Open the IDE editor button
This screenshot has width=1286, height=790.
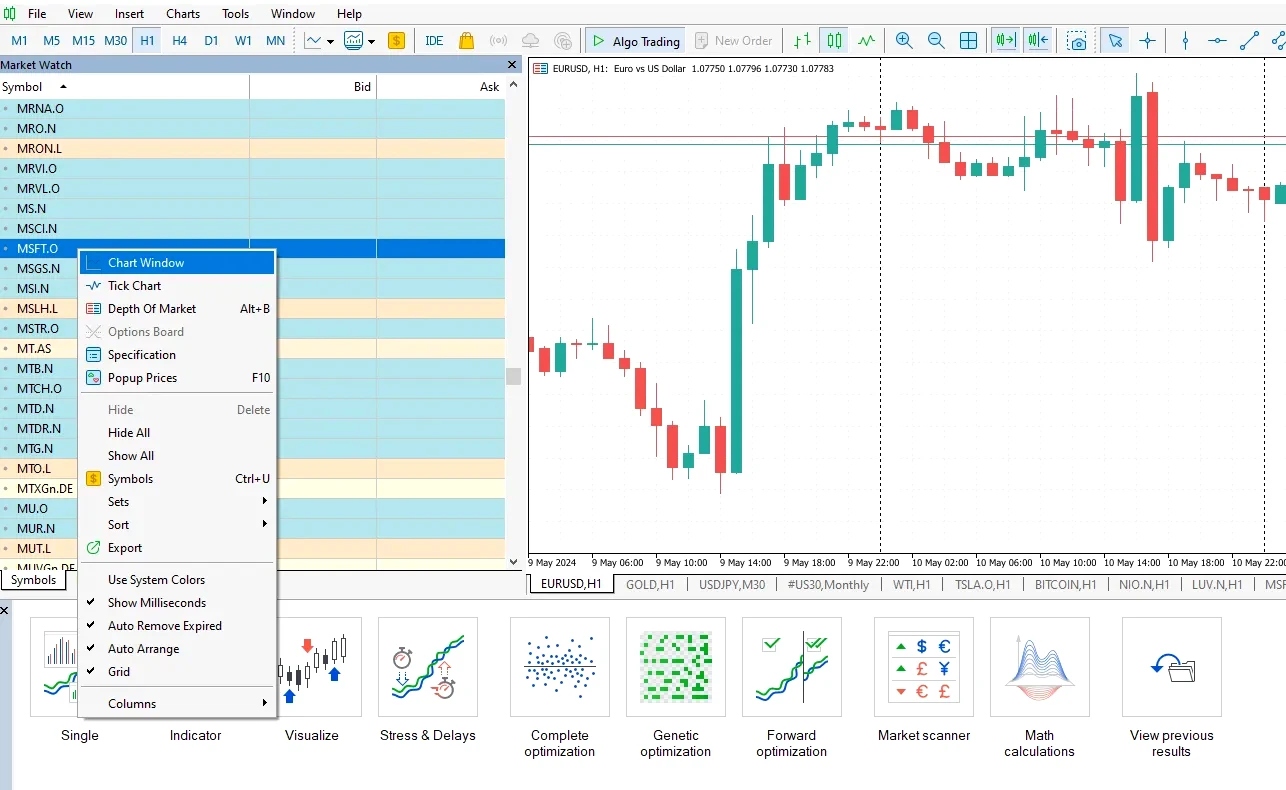pos(434,41)
